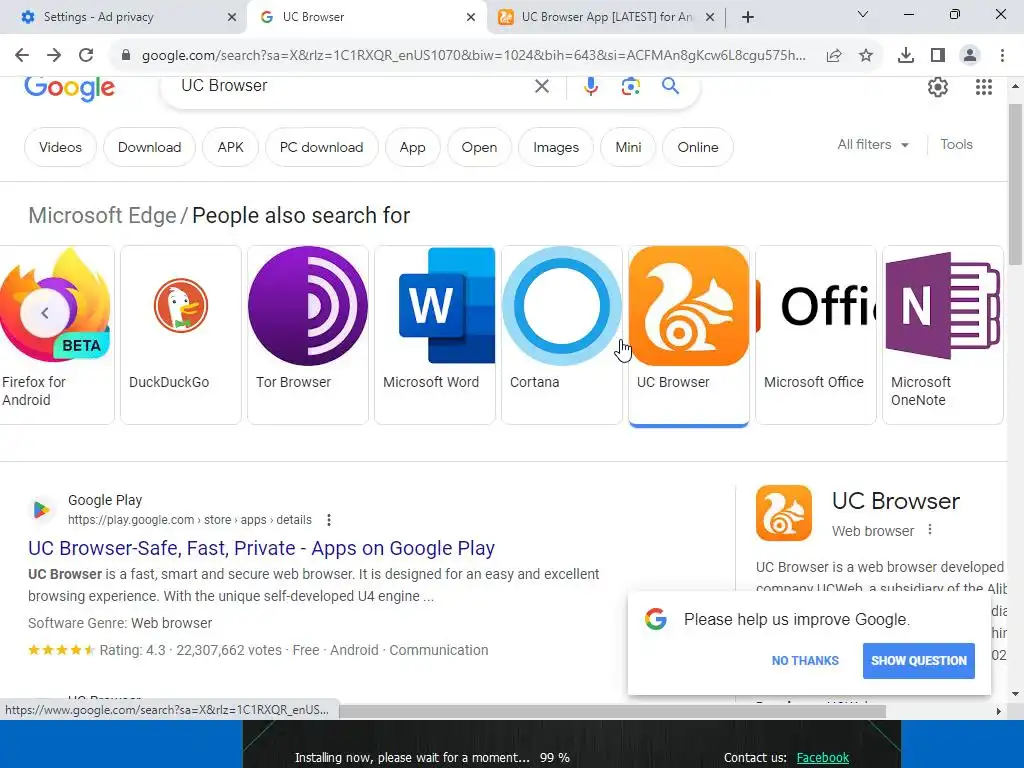Open Chrome three-dot menu
The width and height of the screenshot is (1024, 768).
click(x=1002, y=56)
